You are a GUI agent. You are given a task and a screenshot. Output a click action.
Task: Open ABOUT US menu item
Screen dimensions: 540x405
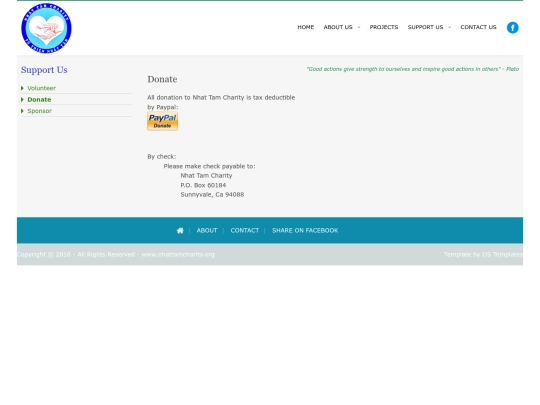coord(338,27)
